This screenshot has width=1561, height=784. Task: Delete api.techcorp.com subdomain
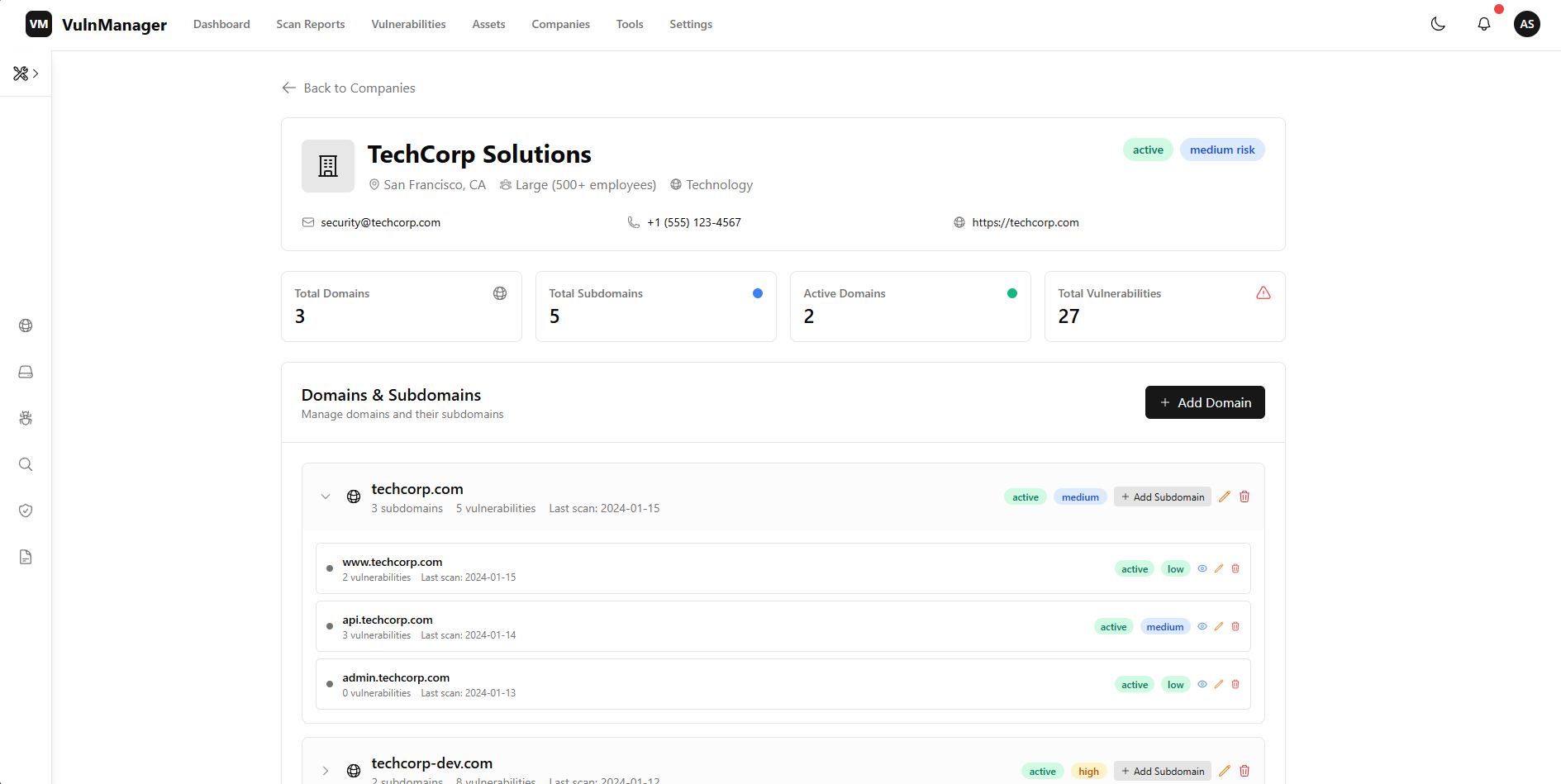pyautogui.click(x=1235, y=626)
